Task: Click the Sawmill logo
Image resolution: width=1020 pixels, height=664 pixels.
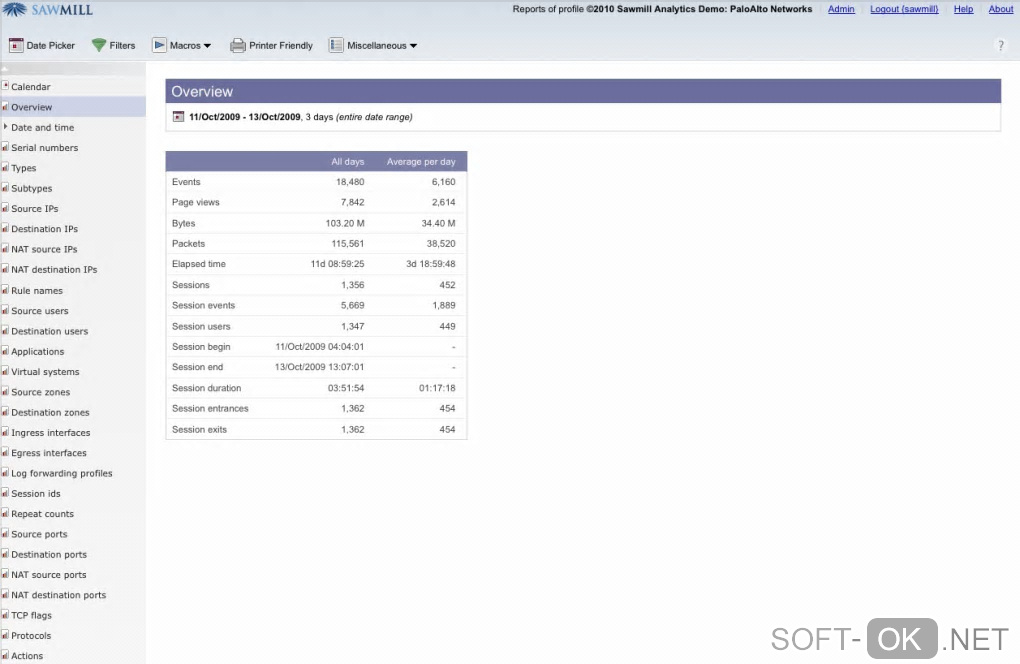Action: [47, 10]
